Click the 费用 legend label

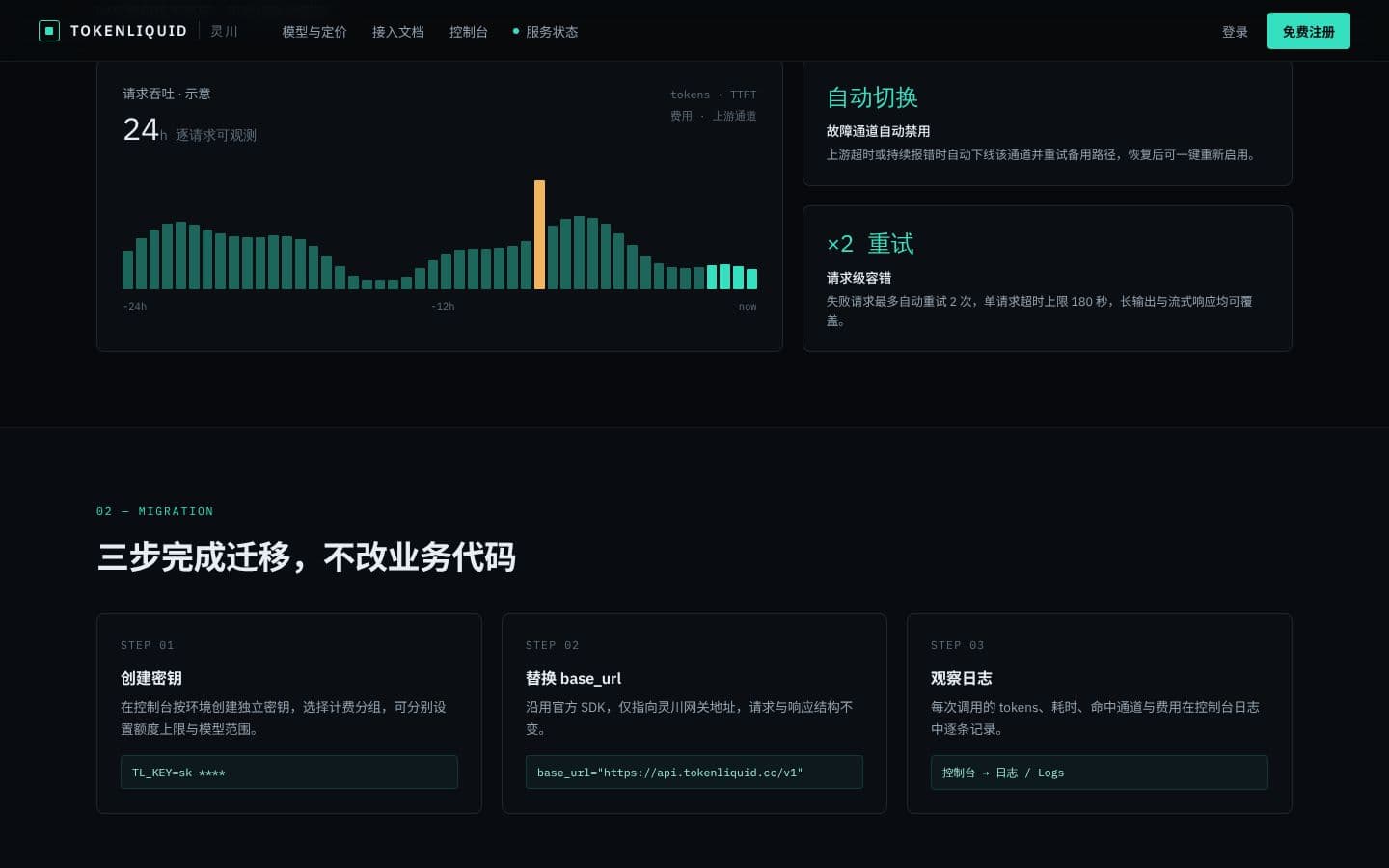point(681,116)
